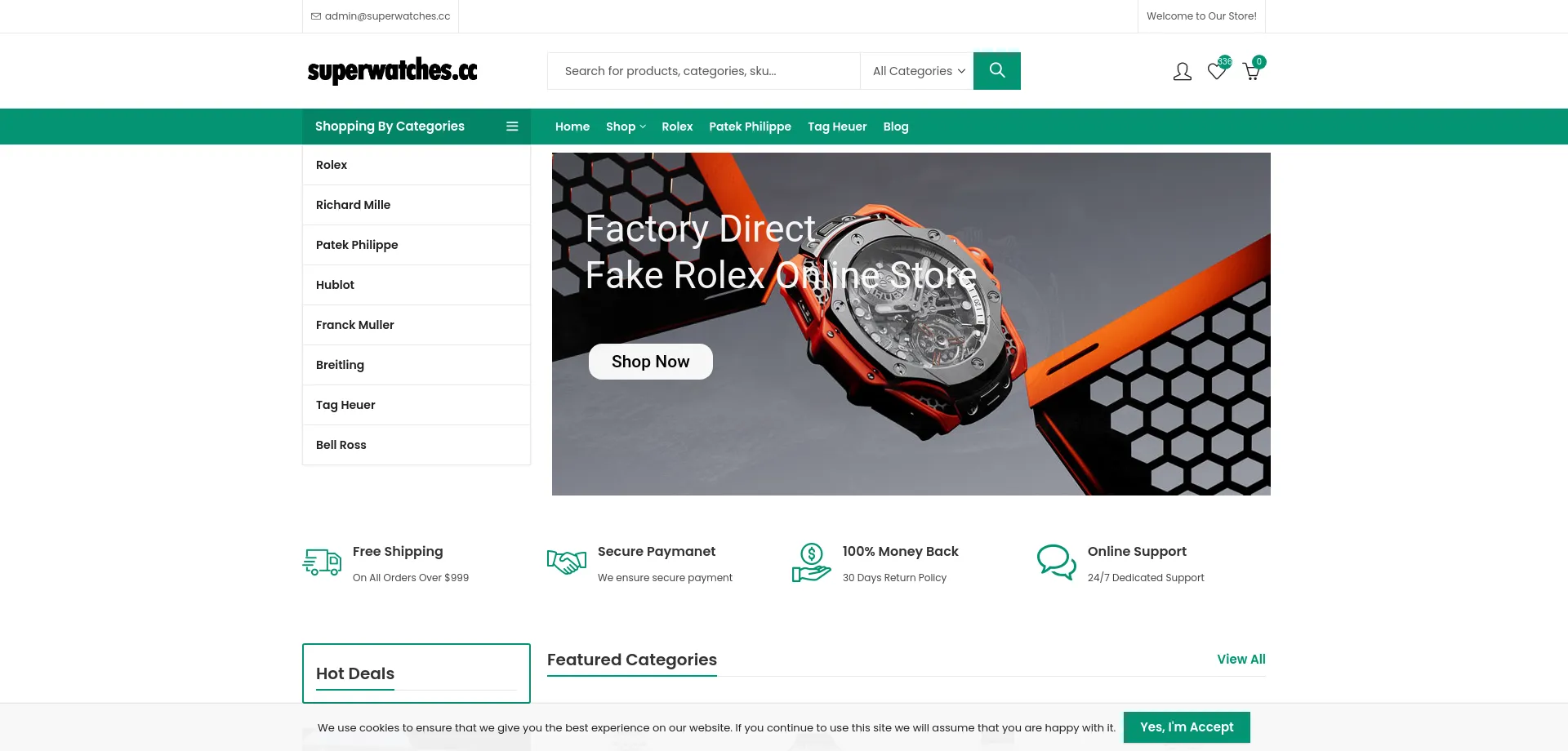Collapse the Shopping By Categories panel
This screenshot has height=751, width=1568.
tap(416, 127)
